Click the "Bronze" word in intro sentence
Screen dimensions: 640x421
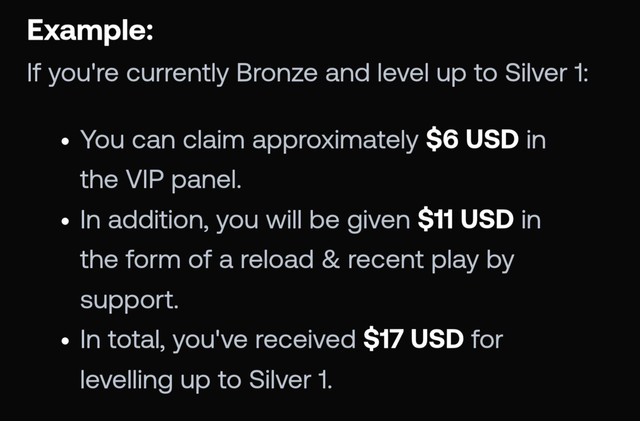(x=277, y=73)
